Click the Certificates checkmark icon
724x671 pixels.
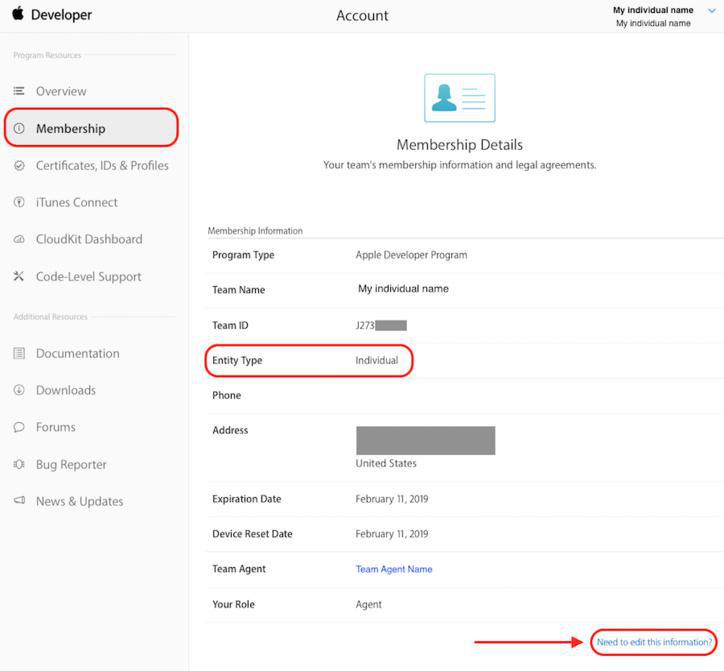(19, 166)
